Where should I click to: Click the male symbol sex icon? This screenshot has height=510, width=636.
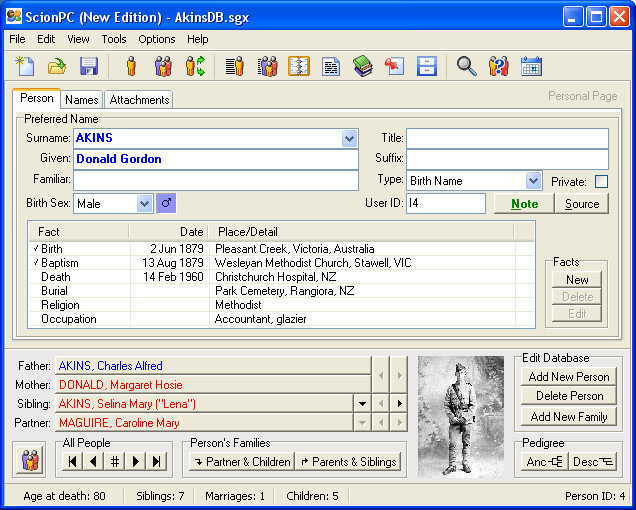coord(166,203)
